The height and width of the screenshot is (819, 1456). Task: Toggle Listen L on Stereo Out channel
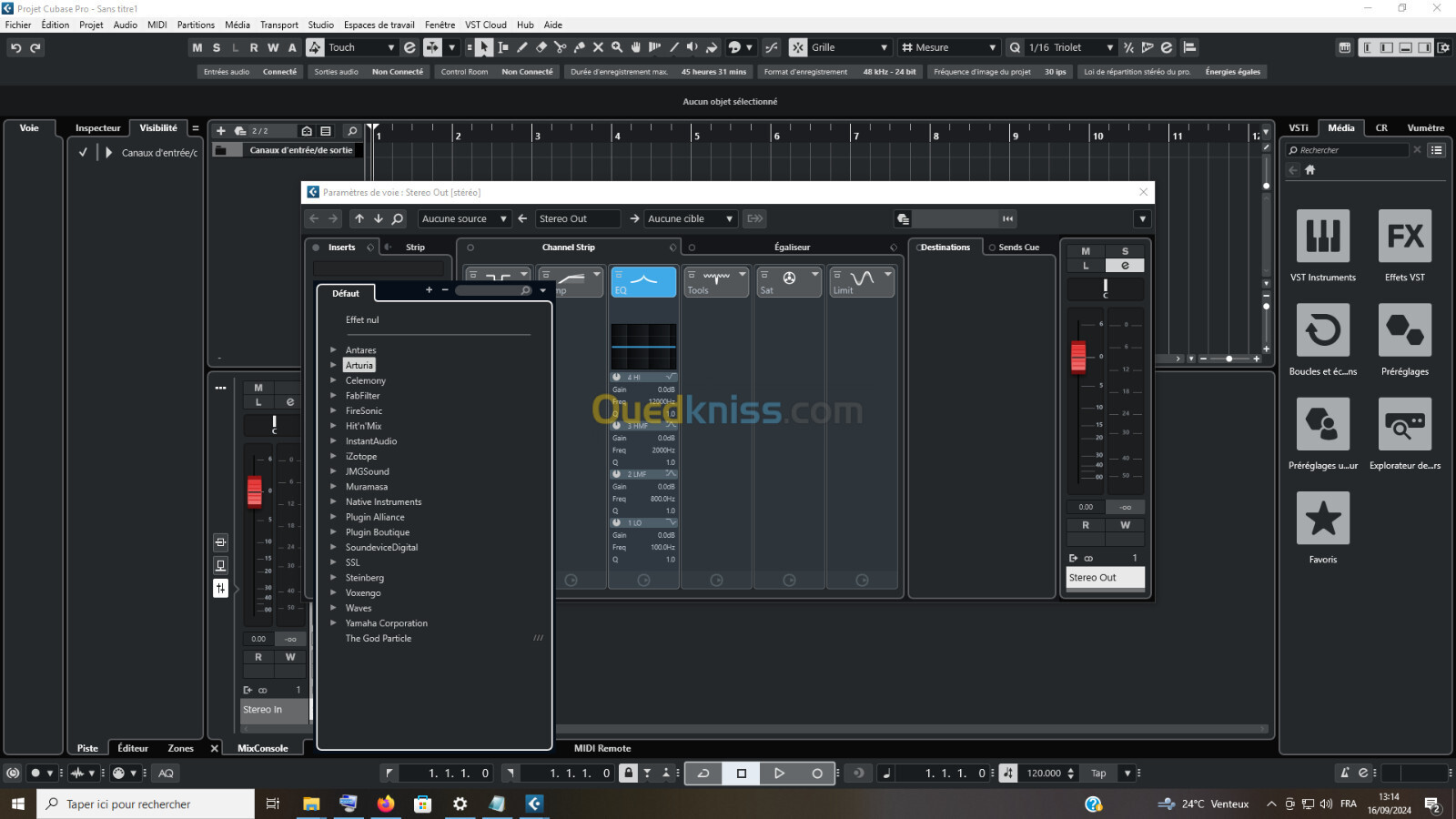1086,266
